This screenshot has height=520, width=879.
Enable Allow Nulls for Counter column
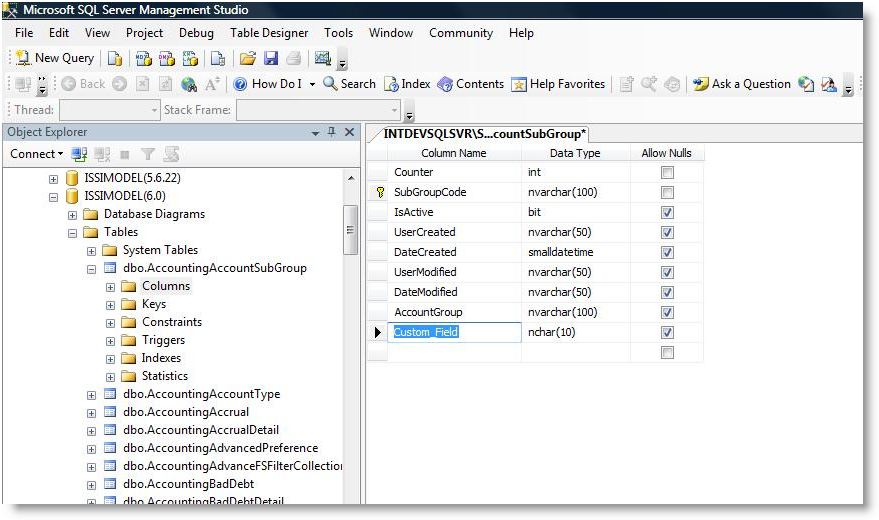667,172
